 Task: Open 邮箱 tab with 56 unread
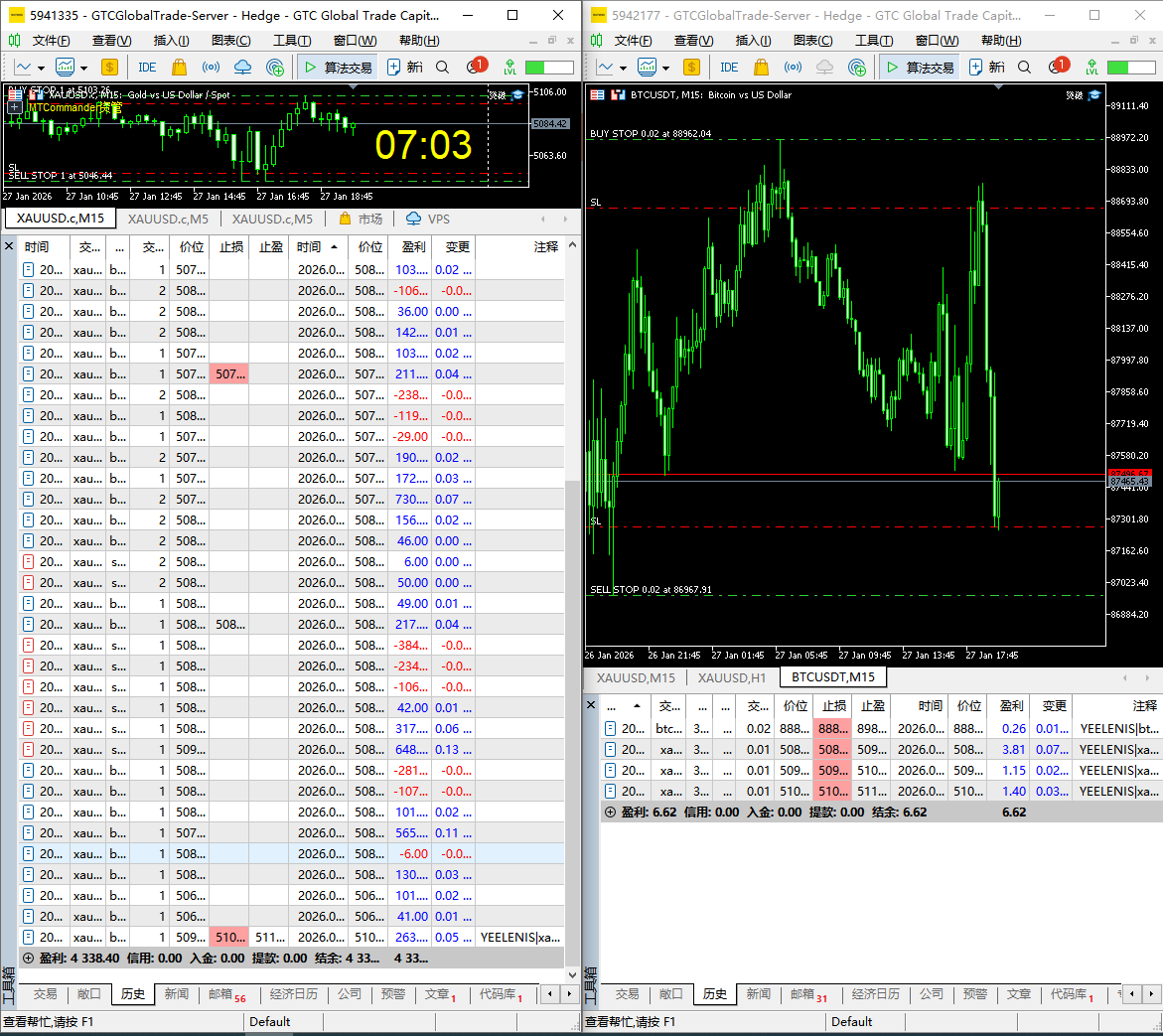tap(226, 993)
